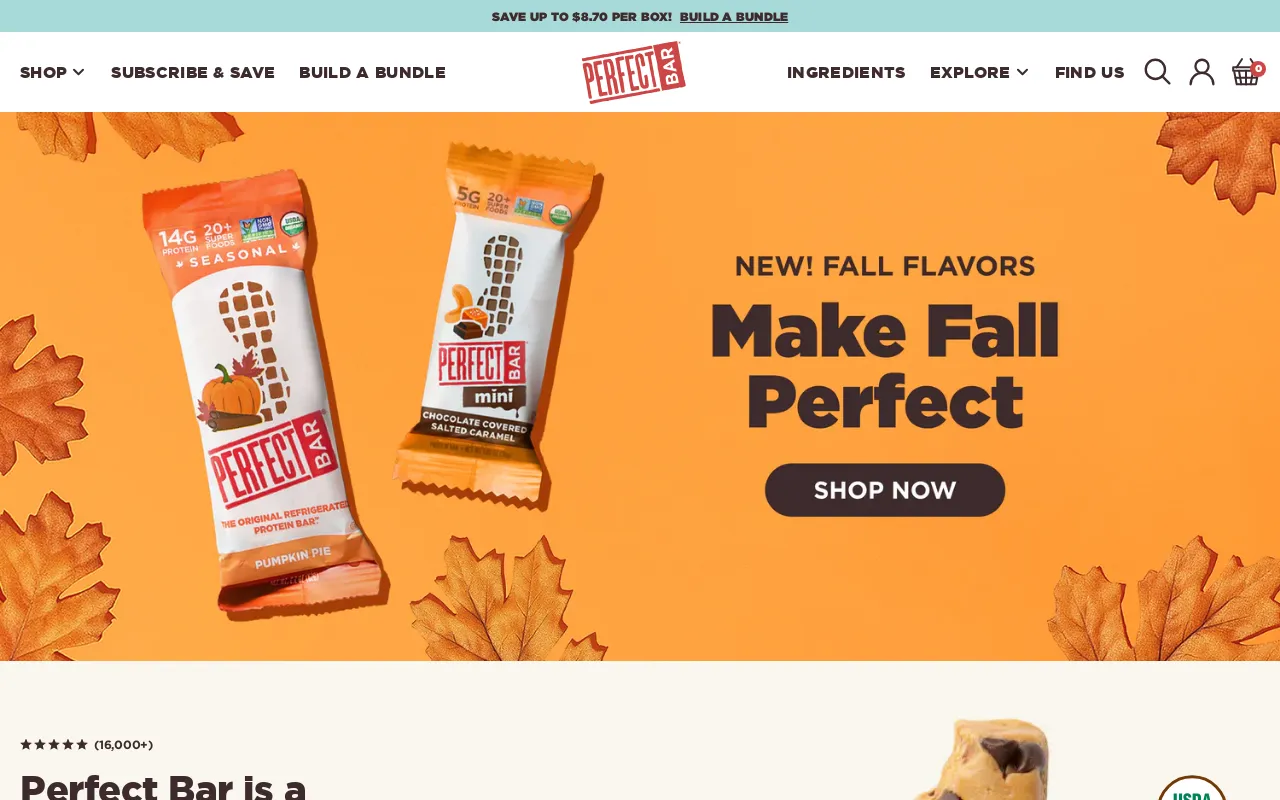Click the cart item count badge
The image size is (1280, 800).
1258,69
